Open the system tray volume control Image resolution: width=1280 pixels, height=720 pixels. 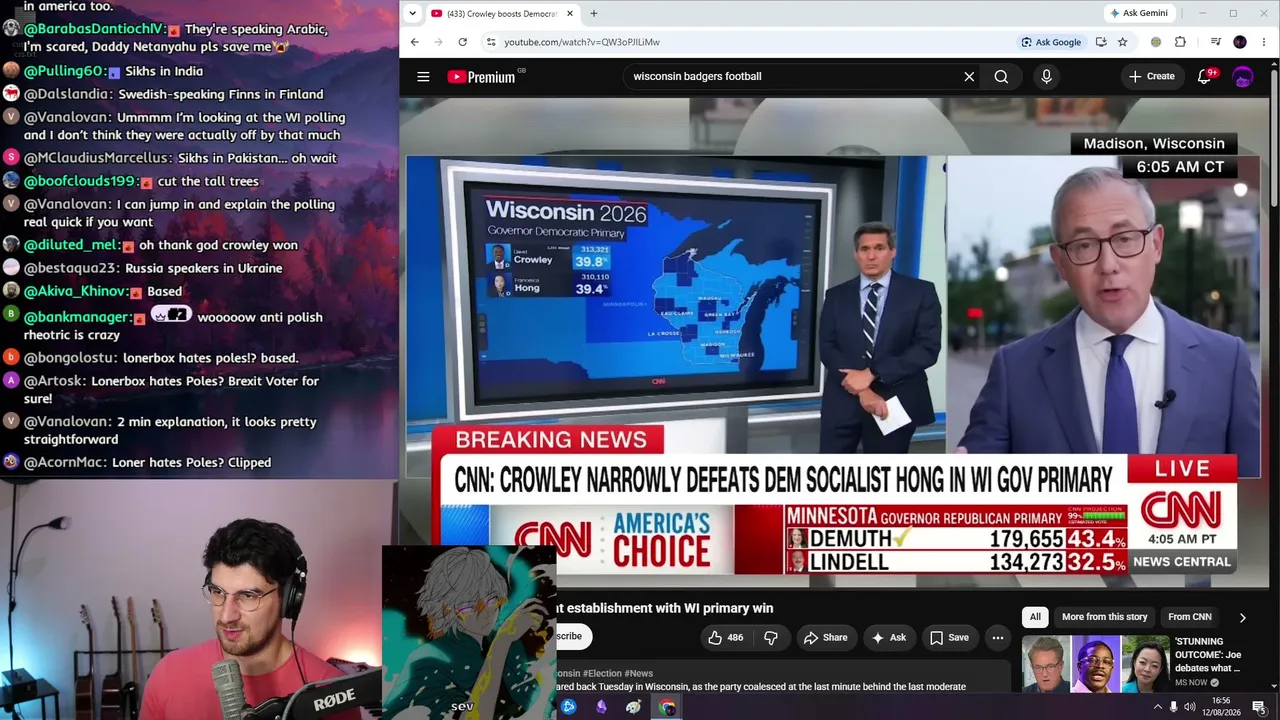(x=1192, y=707)
